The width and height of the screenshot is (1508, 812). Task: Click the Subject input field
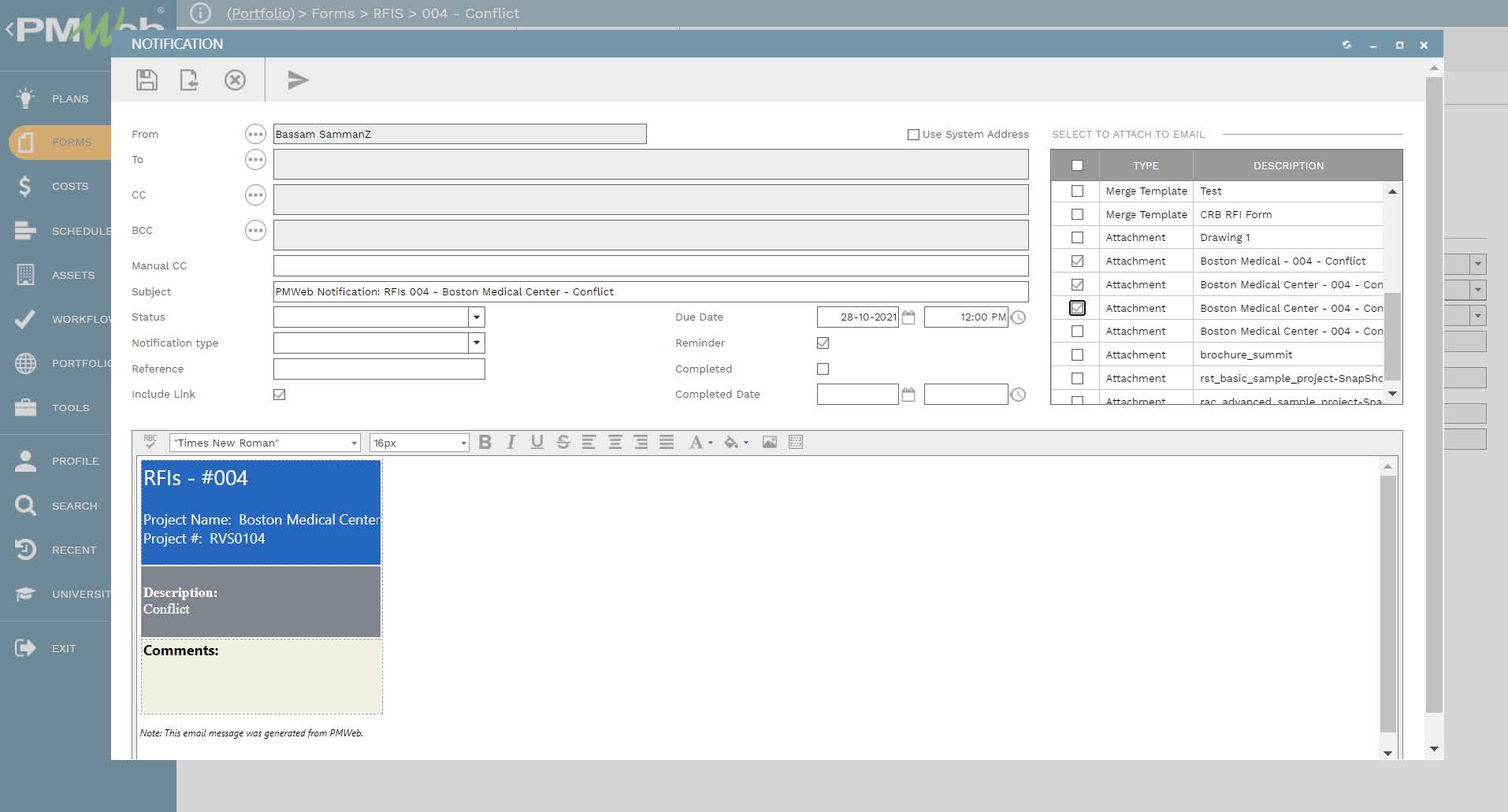coord(651,291)
